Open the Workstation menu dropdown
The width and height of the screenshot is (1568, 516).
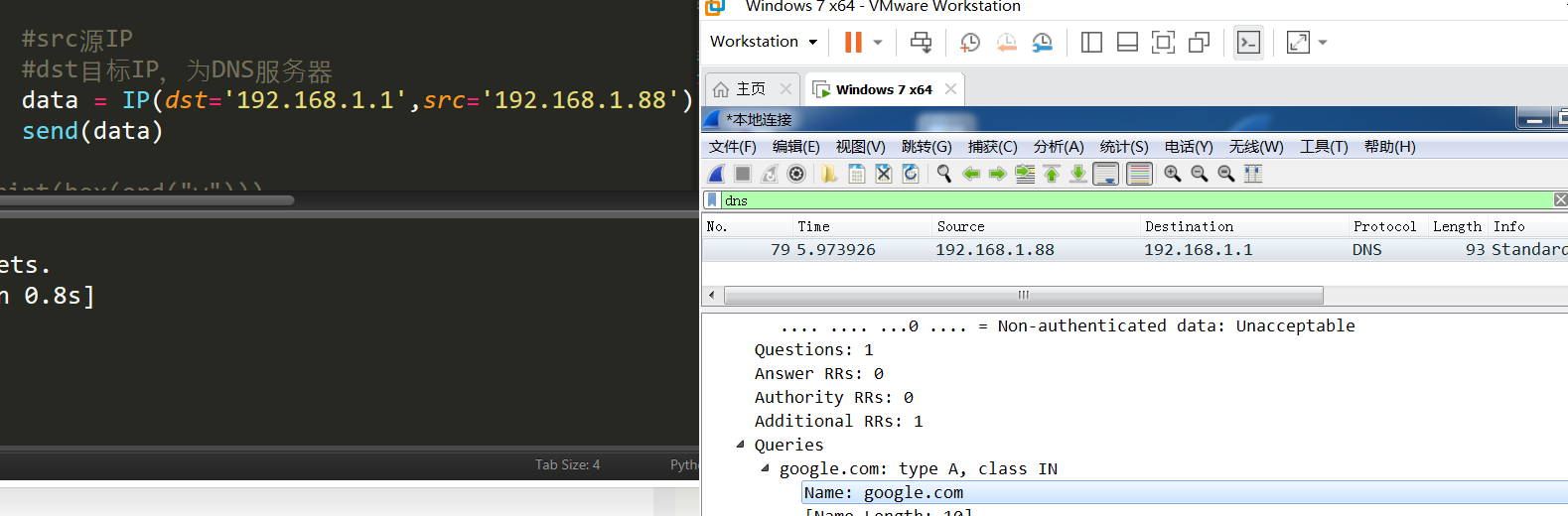(764, 42)
